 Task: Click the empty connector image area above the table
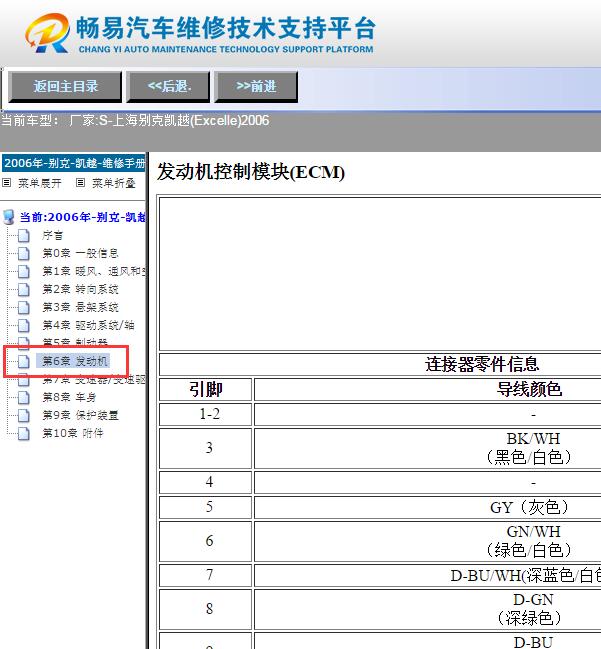click(380, 274)
